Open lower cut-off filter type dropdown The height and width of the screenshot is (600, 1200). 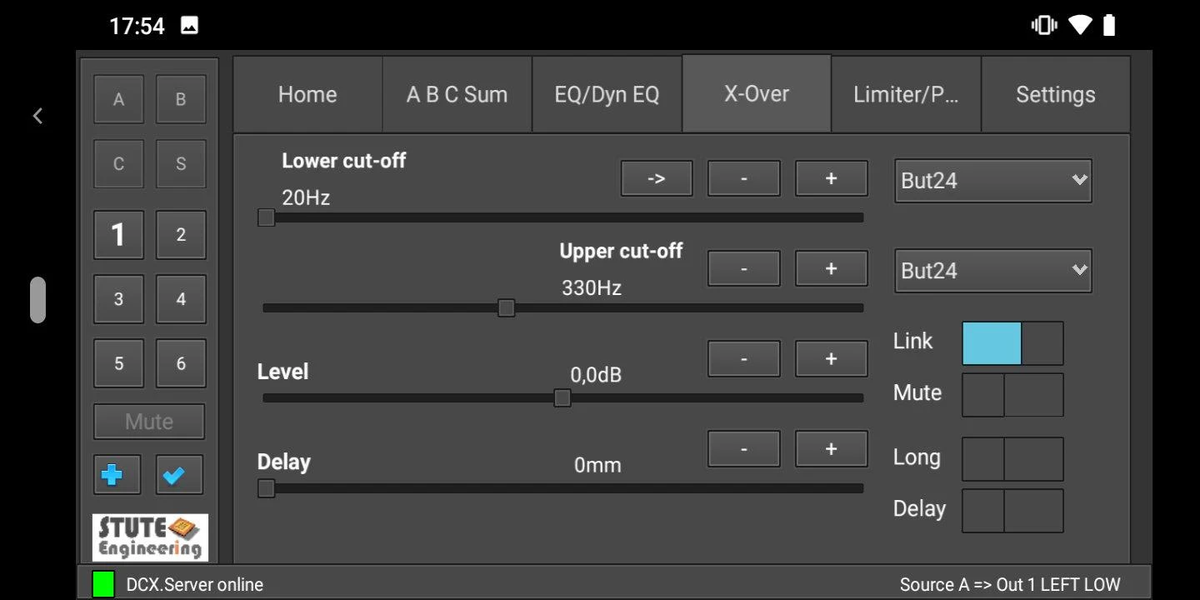tap(992, 181)
